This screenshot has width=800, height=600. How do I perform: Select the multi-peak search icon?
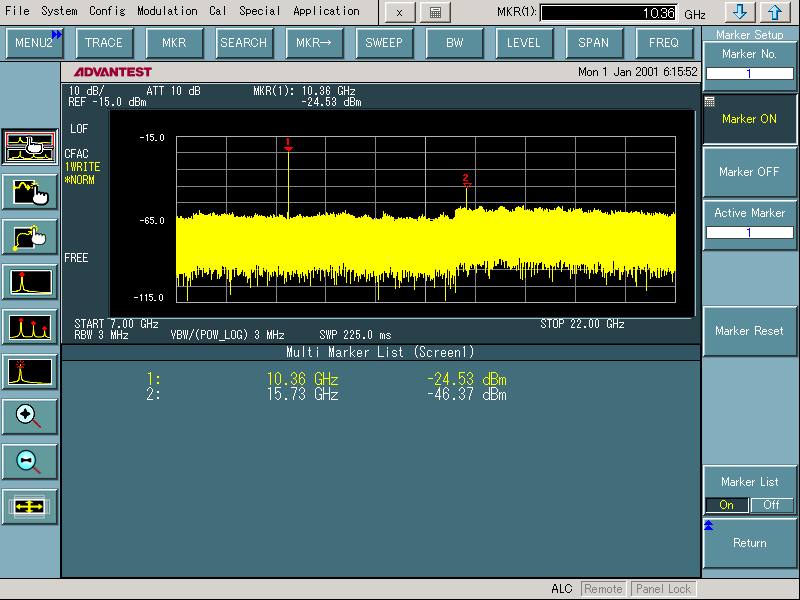(28, 327)
